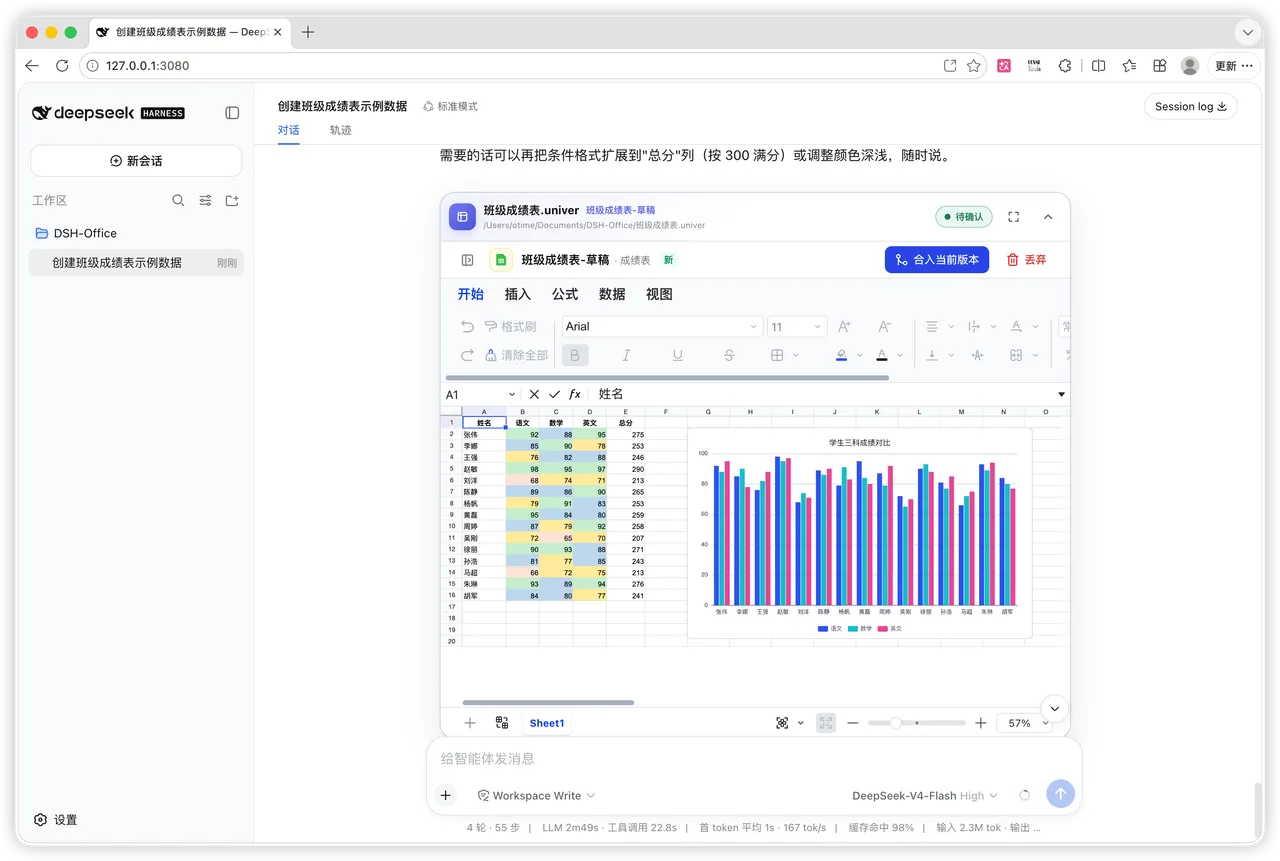This screenshot has width=1280, height=861.
Task: Toggle italic formatting button
Action: [x=626, y=355]
